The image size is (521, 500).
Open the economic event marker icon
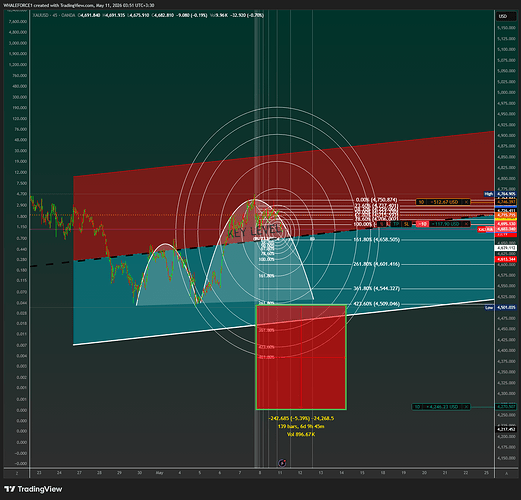coord(282,463)
